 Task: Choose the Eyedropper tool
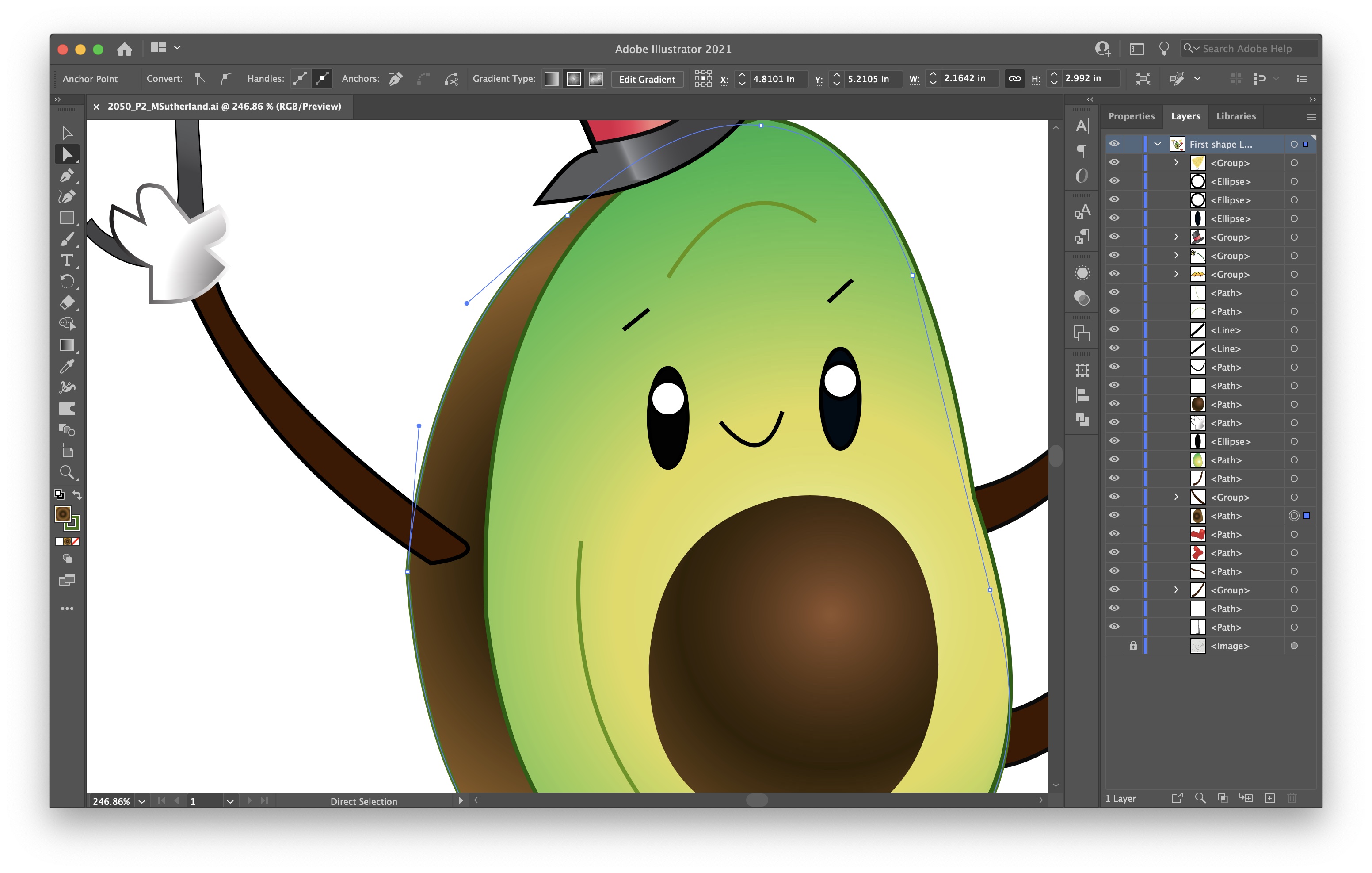(67, 366)
